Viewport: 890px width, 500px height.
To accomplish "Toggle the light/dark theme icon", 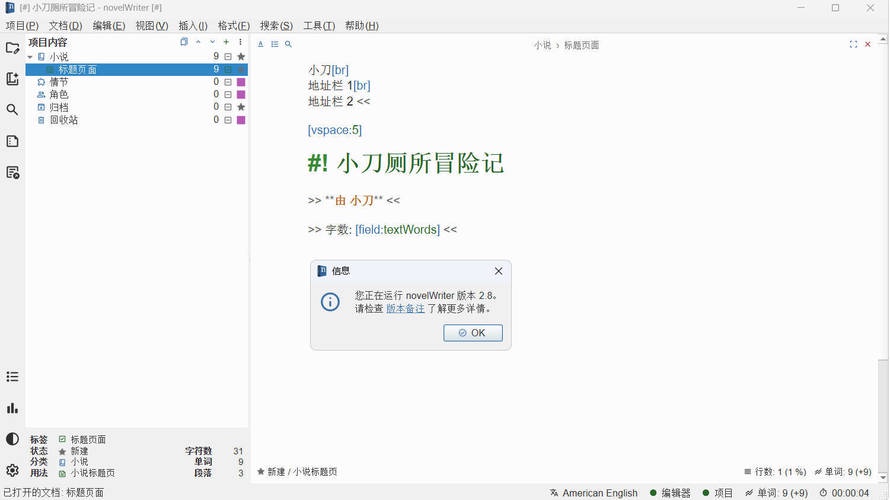I will pos(12,439).
